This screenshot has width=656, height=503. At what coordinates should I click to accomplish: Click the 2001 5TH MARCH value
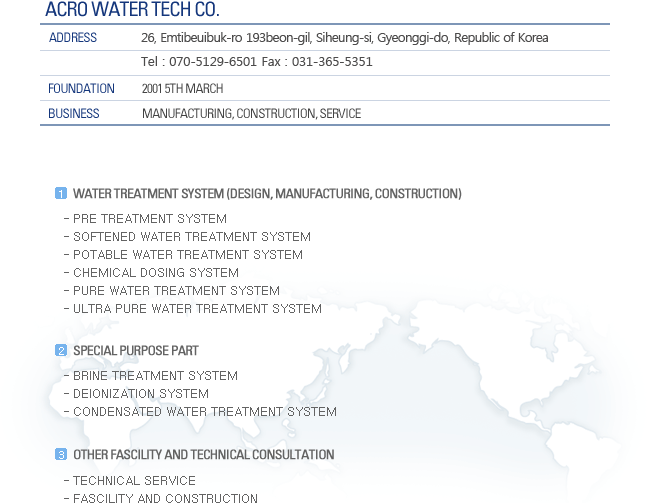[182, 89]
